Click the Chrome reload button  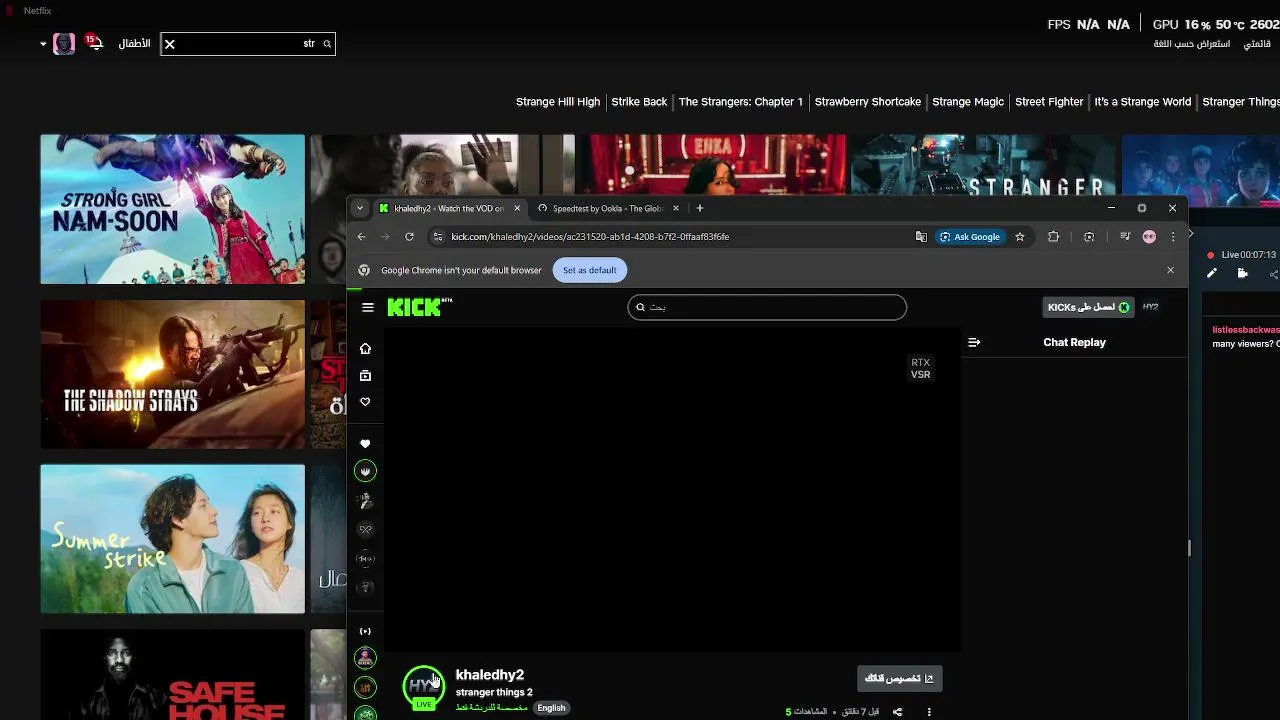[409, 237]
